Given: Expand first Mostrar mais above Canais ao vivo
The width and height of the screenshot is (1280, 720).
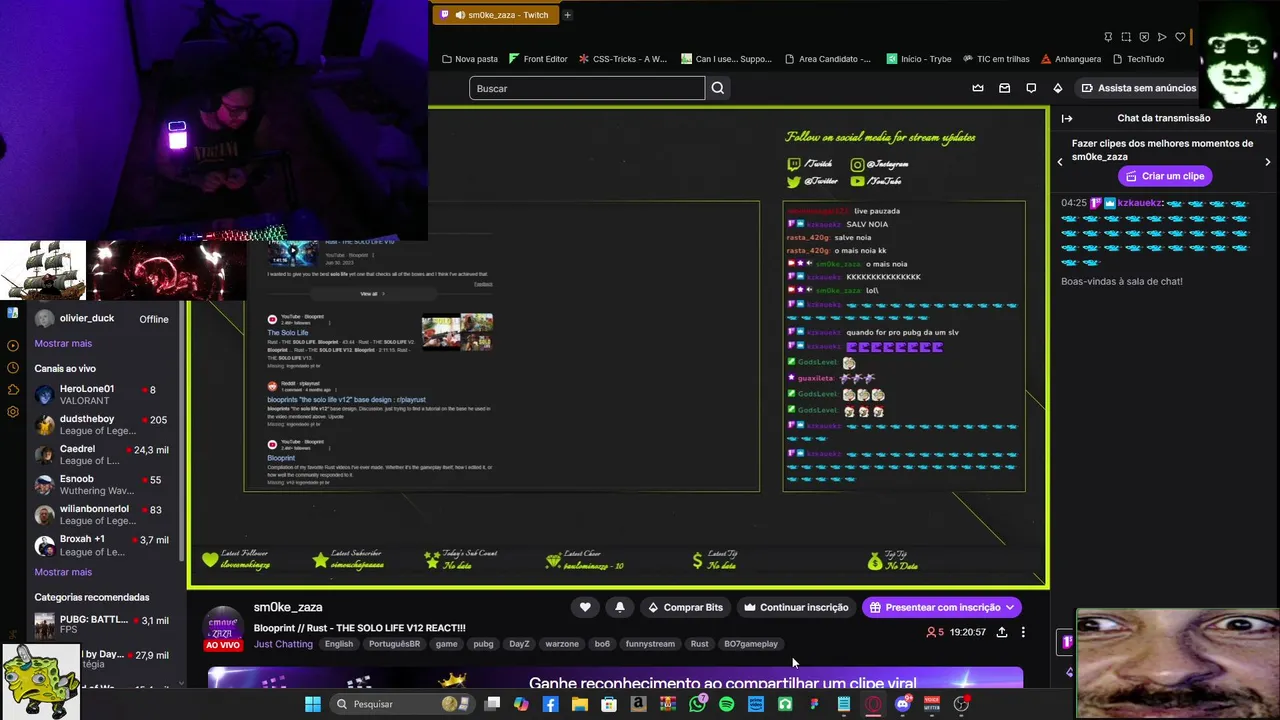Looking at the screenshot, I should tap(63, 343).
